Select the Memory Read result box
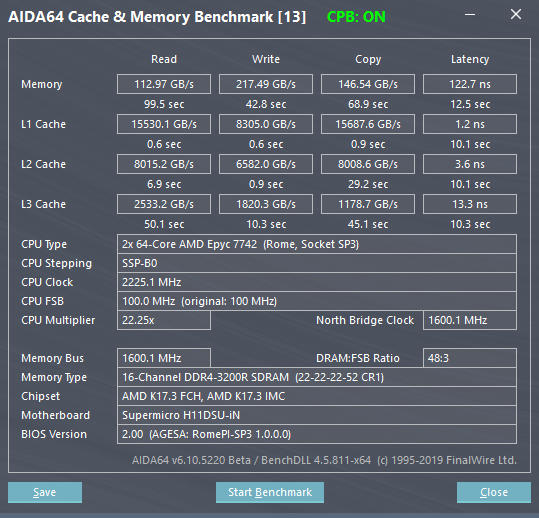Screen dimensions: 539x518 click(164, 84)
